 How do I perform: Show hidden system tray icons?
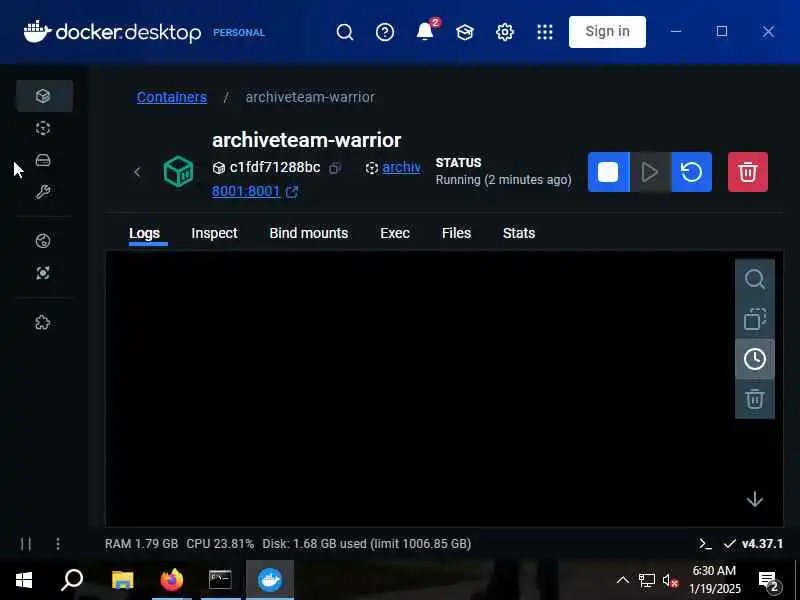click(622, 580)
